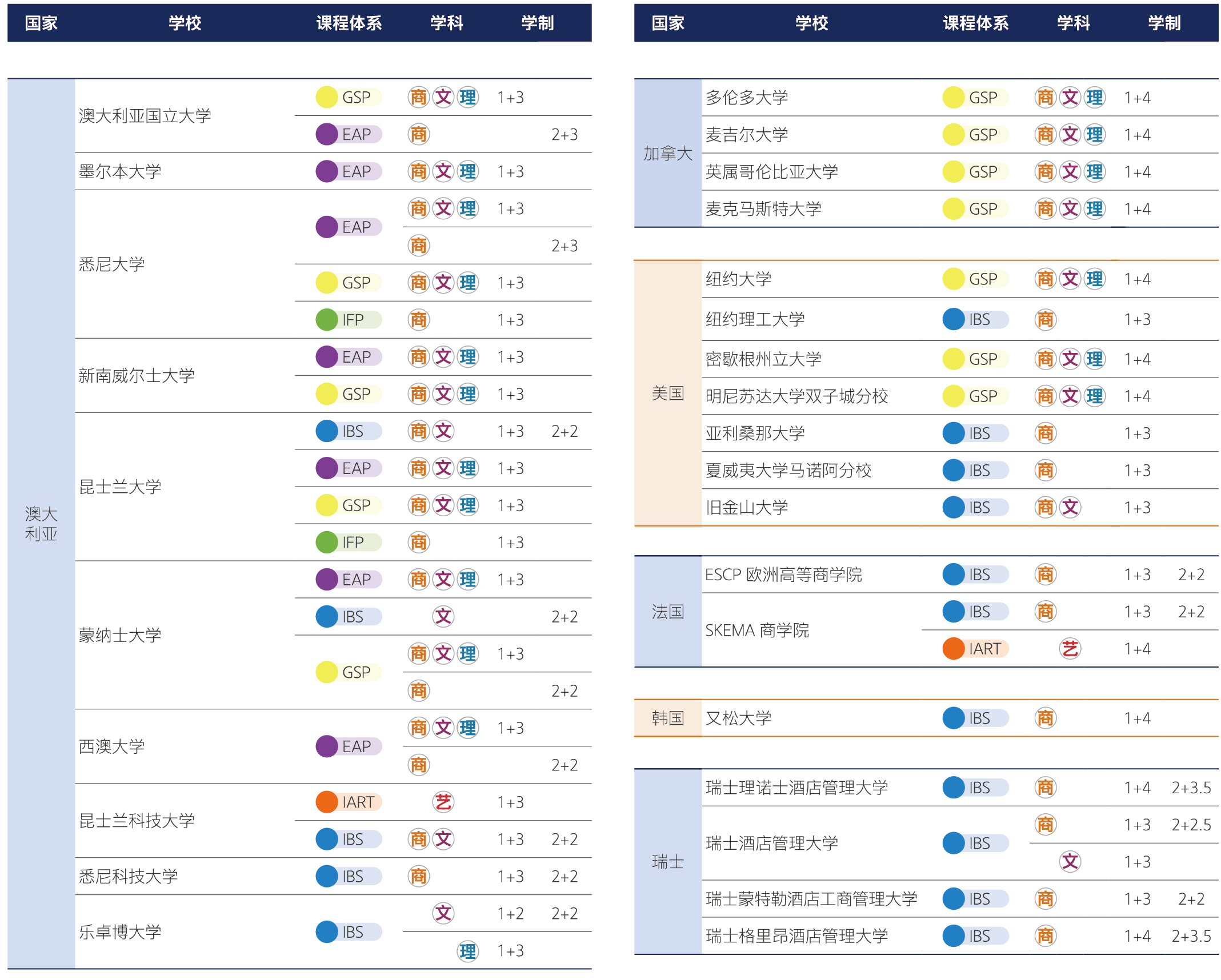Click the 2+2 value in the 悉尼科技大学 row
1221x980 pixels.
pyautogui.click(x=565, y=876)
